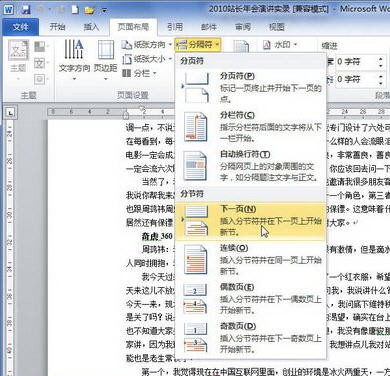The width and height of the screenshot is (390, 376).
Task: Increase the lower indent value spinner
Action: pos(380,77)
